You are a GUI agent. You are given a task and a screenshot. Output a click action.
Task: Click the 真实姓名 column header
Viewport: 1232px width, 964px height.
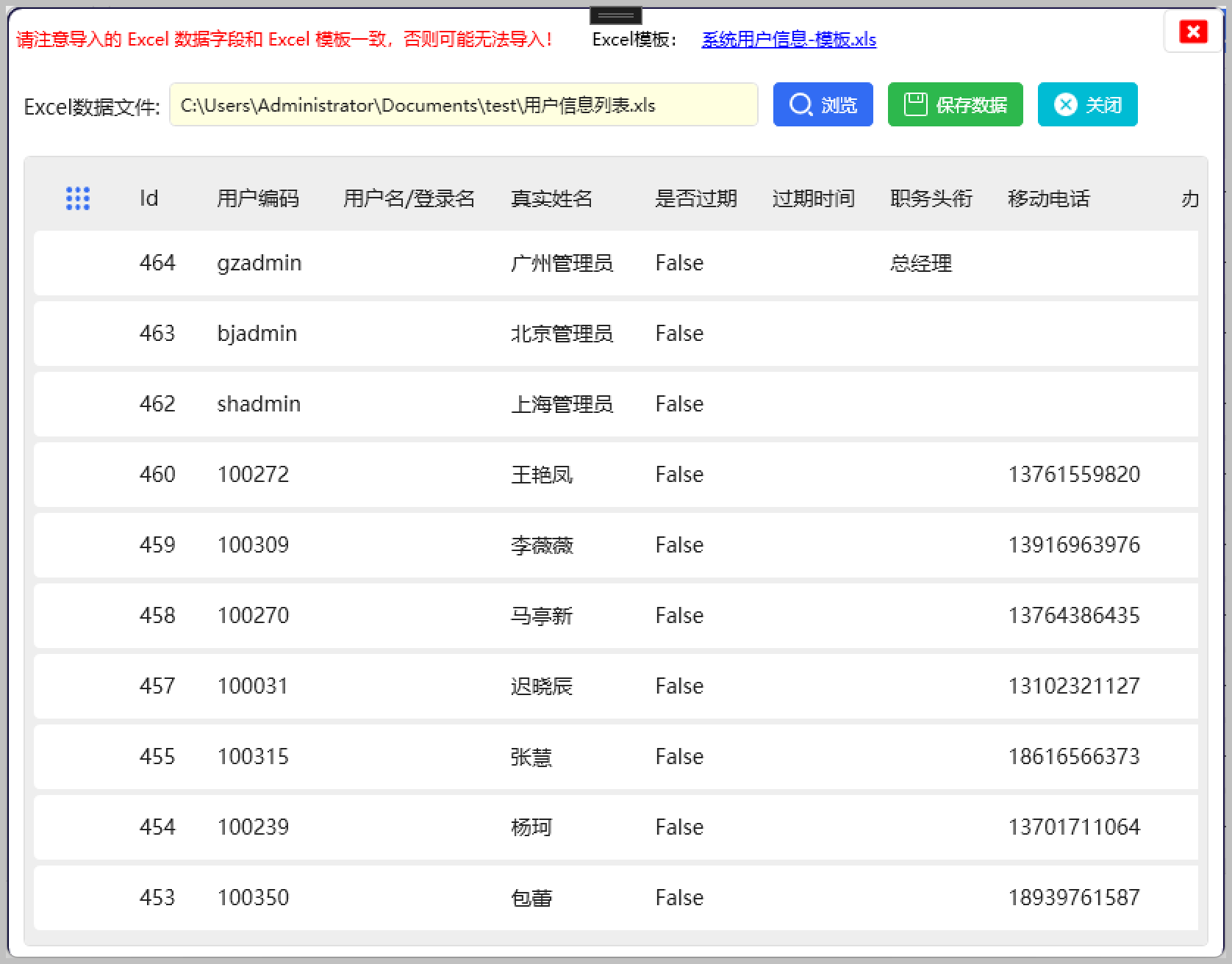(x=551, y=198)
